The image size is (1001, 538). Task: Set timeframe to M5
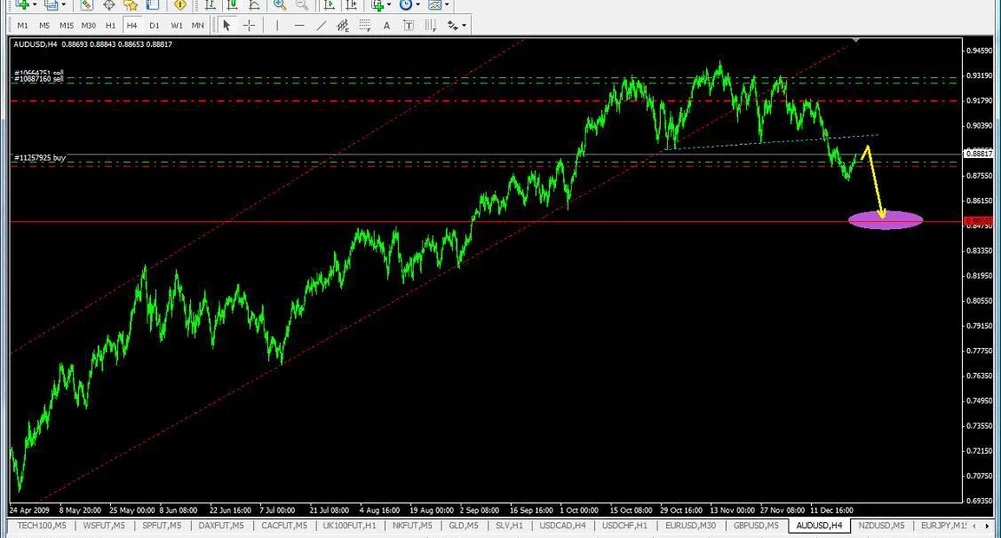44,26
